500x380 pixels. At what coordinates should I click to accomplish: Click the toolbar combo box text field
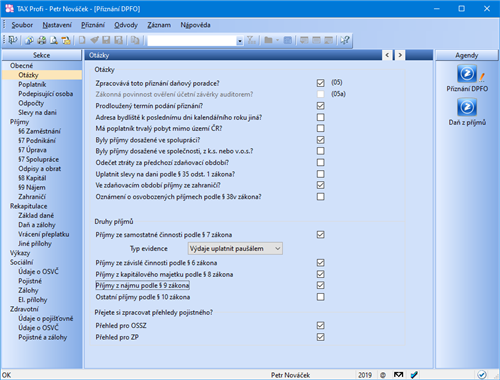click(x=192, y=41)
